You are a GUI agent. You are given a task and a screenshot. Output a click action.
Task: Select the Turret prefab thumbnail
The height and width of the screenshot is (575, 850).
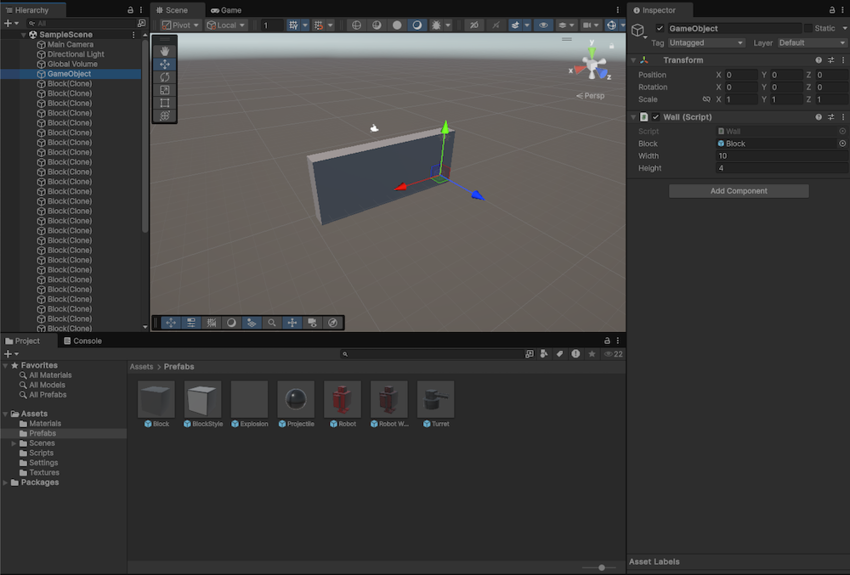[x=435, y=400]
